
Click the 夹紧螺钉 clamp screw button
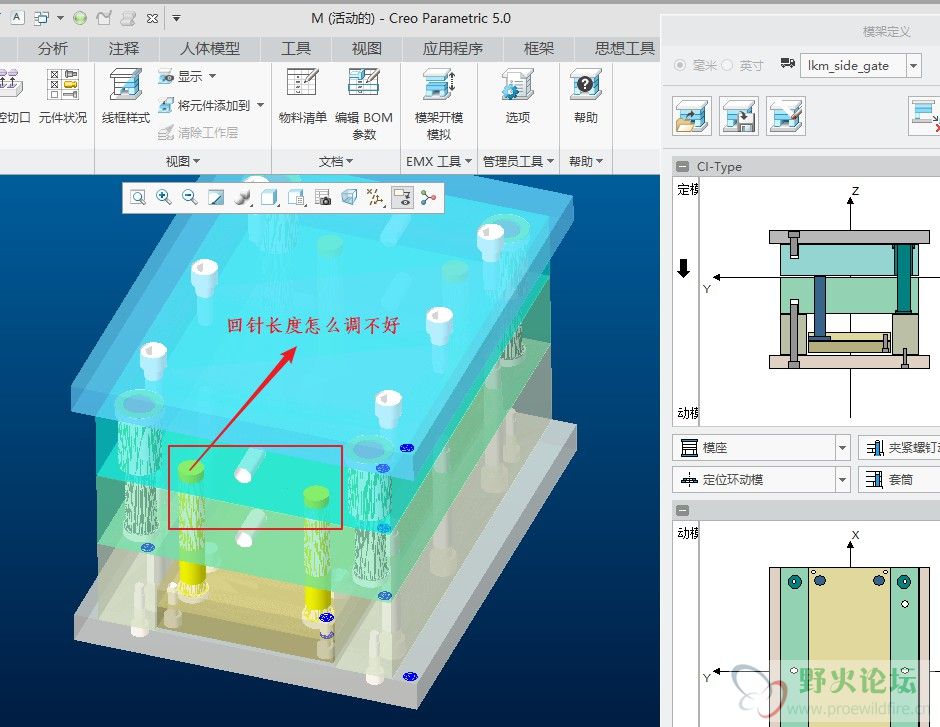click(x=899, y=447)
